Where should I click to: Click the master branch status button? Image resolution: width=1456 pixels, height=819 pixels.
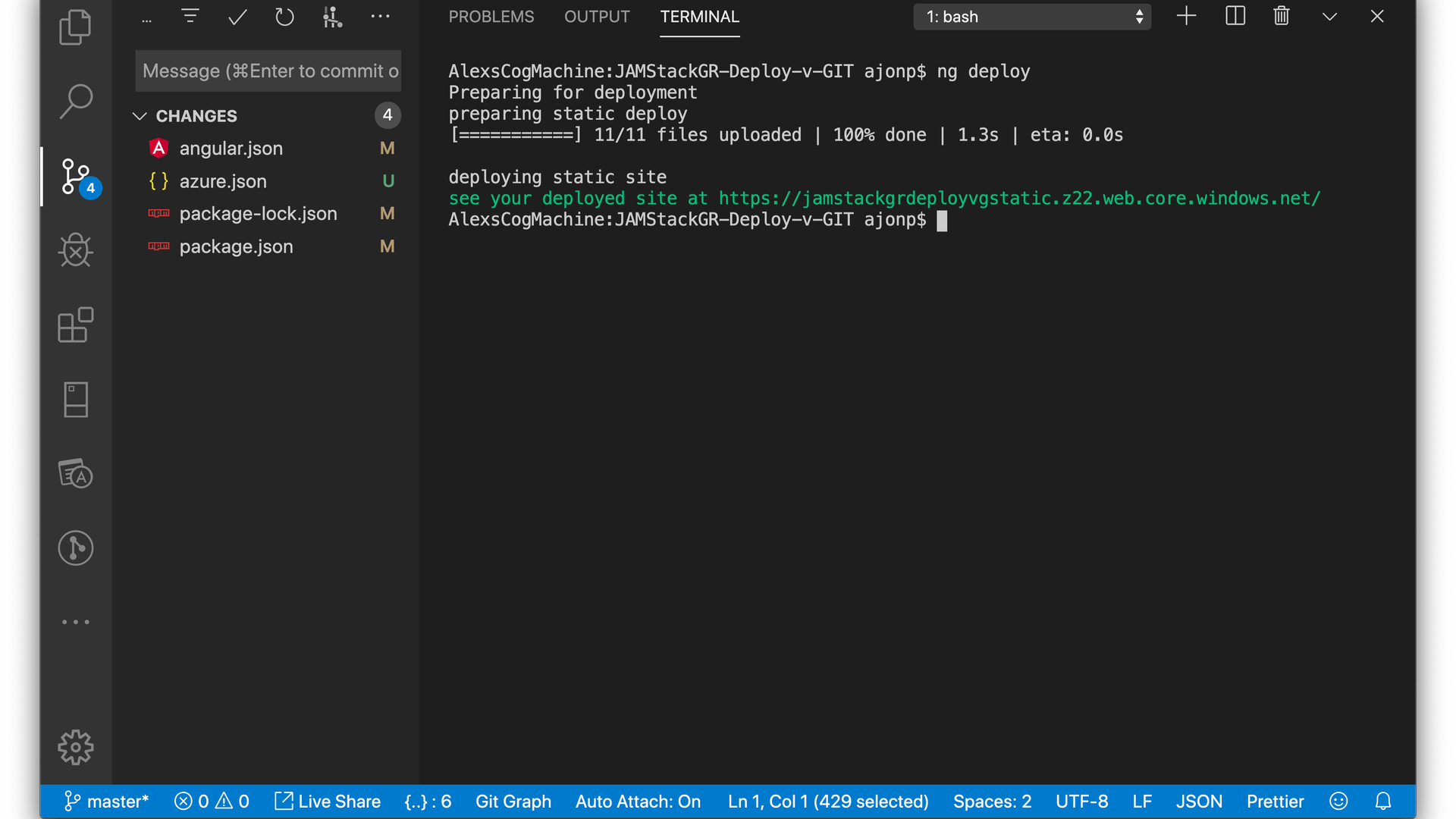point(107,802)
